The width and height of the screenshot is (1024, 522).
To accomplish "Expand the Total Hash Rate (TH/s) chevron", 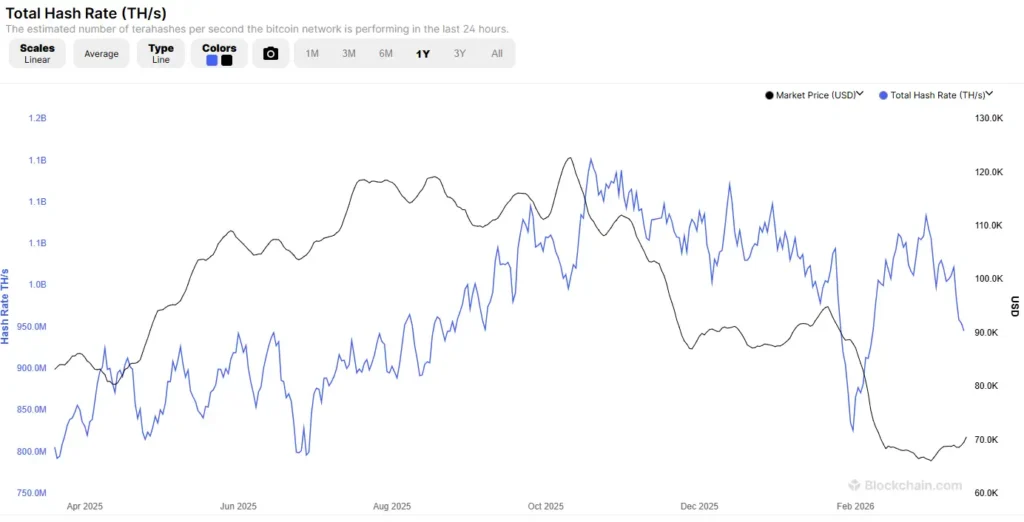I will tap(989, 94).
